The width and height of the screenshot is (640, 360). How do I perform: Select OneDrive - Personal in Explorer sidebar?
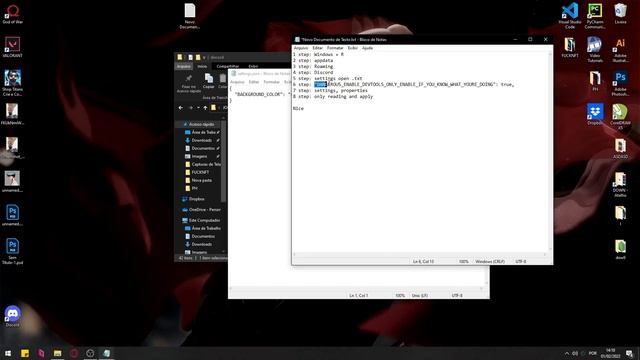(204, 210)
